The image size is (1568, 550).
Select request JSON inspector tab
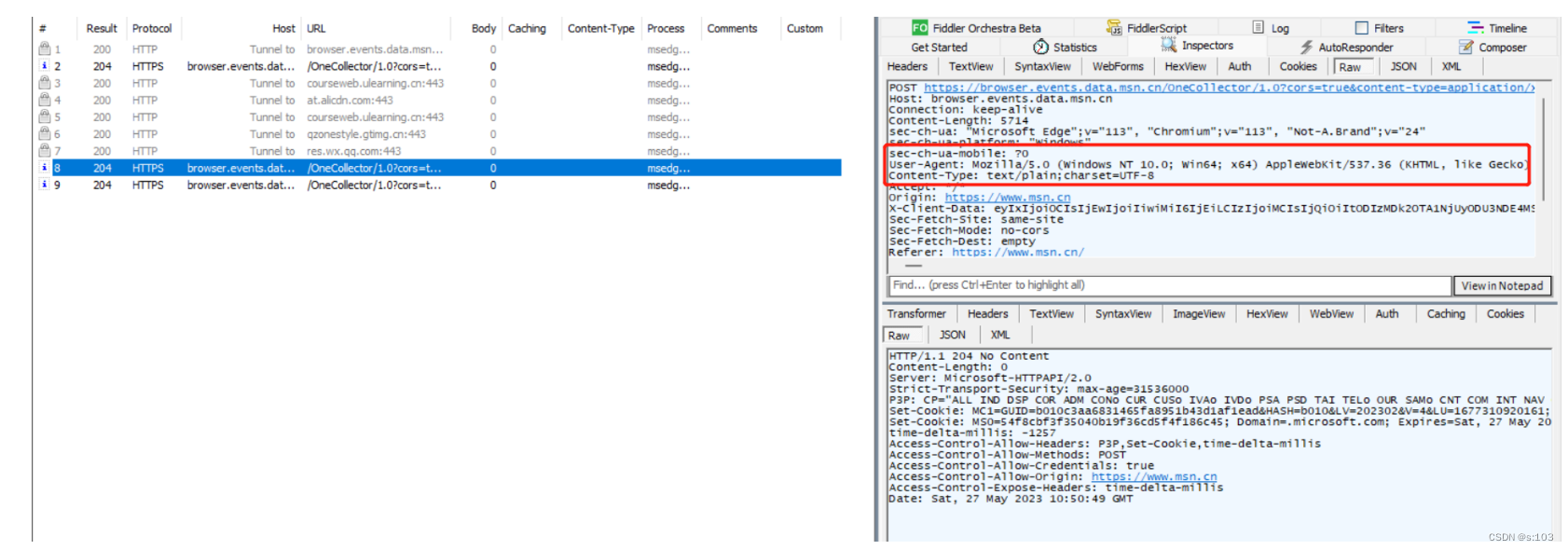(x=1403, y=67)
